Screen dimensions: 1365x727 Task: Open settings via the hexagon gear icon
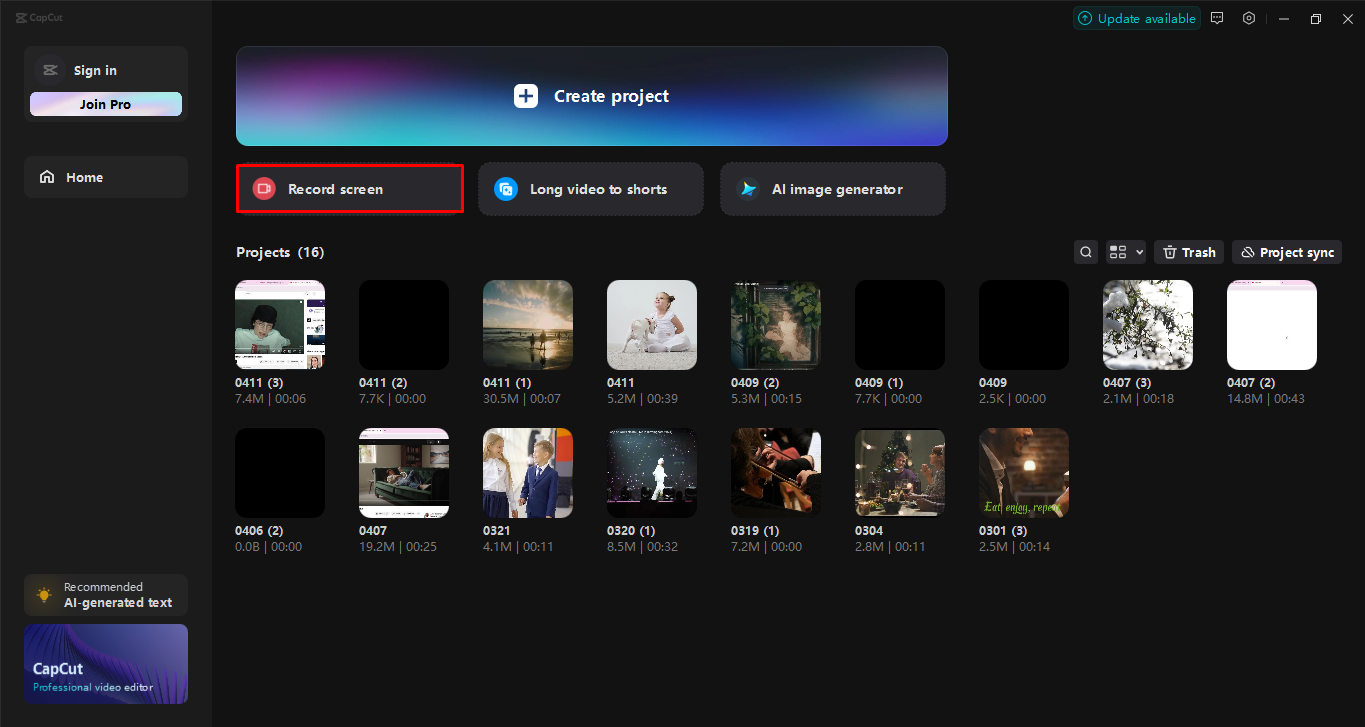pyautogui.click(x=1249, y=18)
